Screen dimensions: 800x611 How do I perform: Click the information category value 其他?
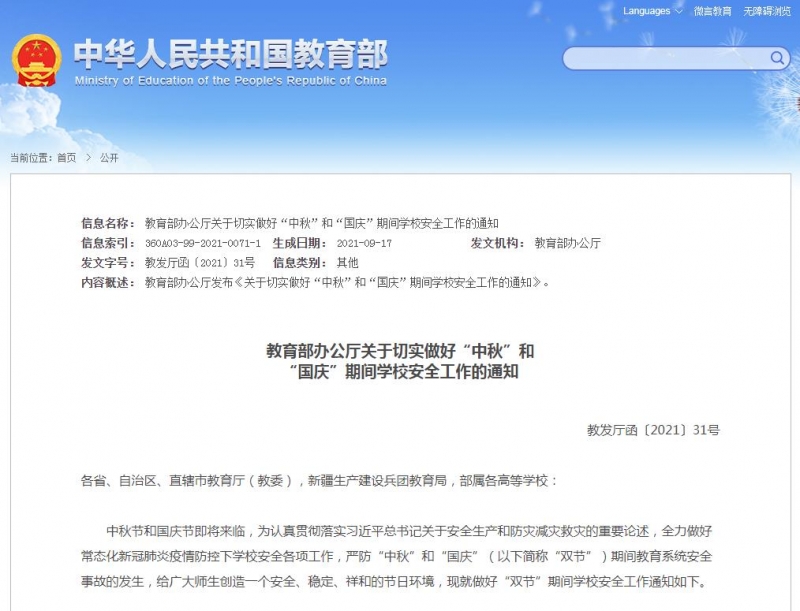347,263
